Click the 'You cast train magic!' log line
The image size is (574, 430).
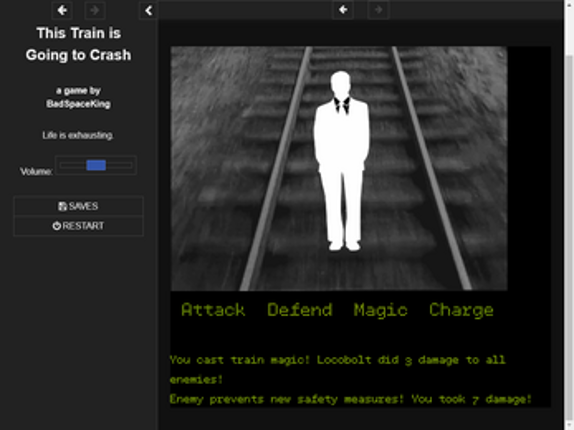click(338, 370)
